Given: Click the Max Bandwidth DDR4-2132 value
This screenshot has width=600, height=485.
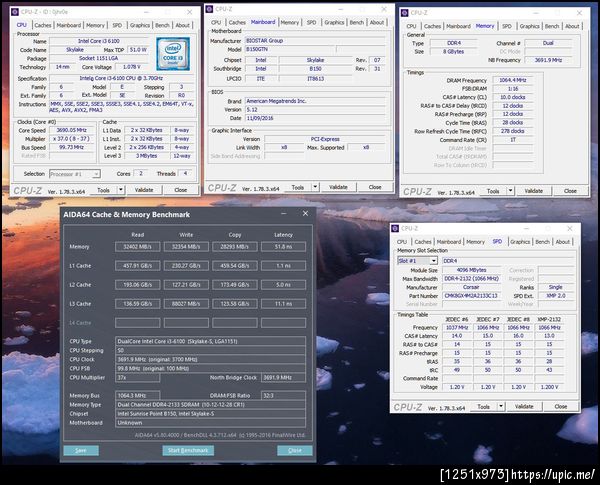Looking at the screenshot, I should 471,279.
